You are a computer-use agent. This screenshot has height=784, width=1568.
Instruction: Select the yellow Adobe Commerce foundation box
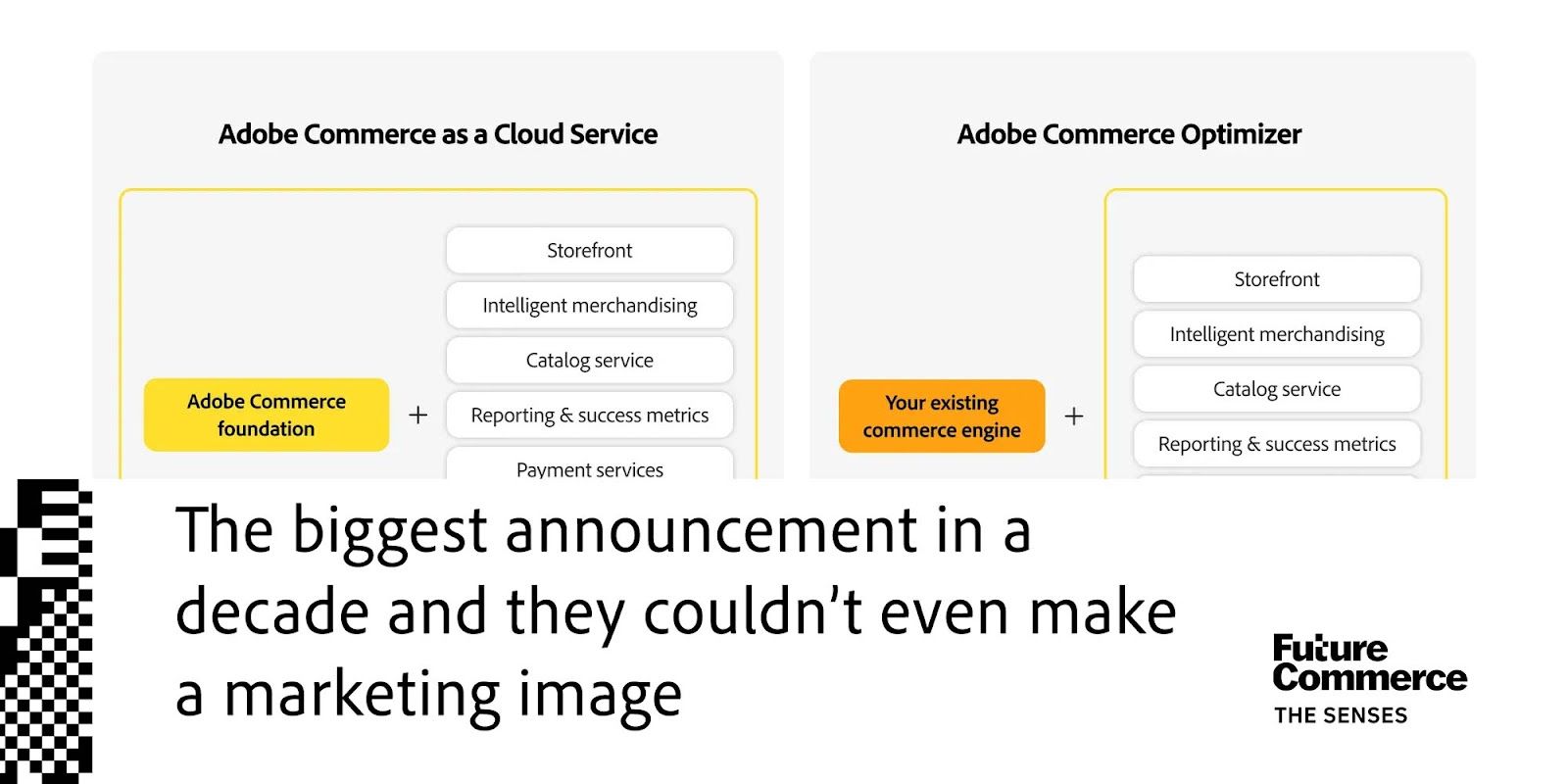coord(267,415)
